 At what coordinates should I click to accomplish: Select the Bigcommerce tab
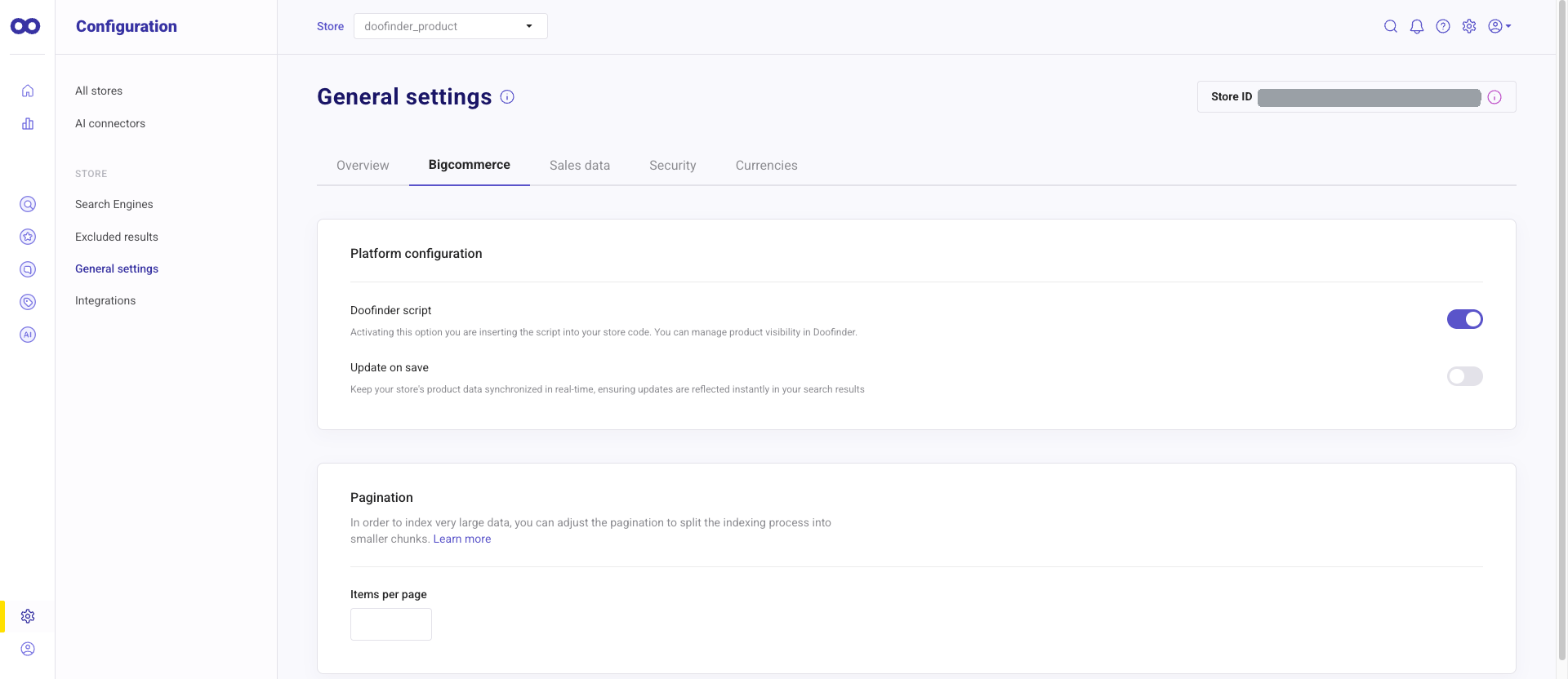470,165
